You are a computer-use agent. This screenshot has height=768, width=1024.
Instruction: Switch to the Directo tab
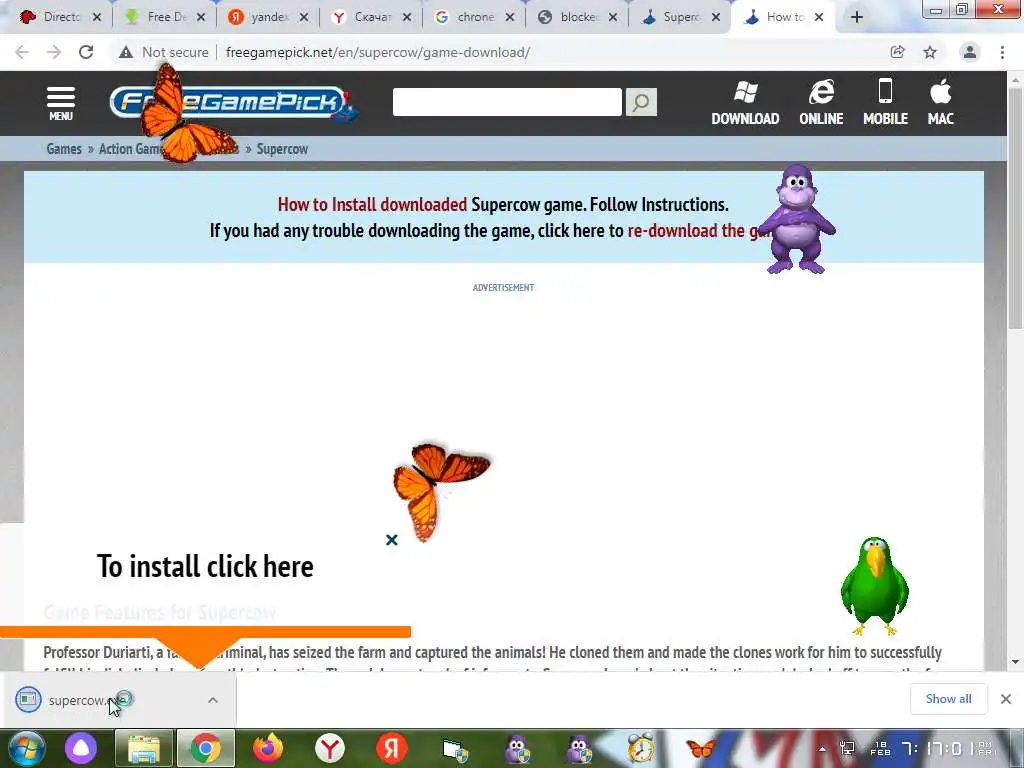[x=60, y=17]
